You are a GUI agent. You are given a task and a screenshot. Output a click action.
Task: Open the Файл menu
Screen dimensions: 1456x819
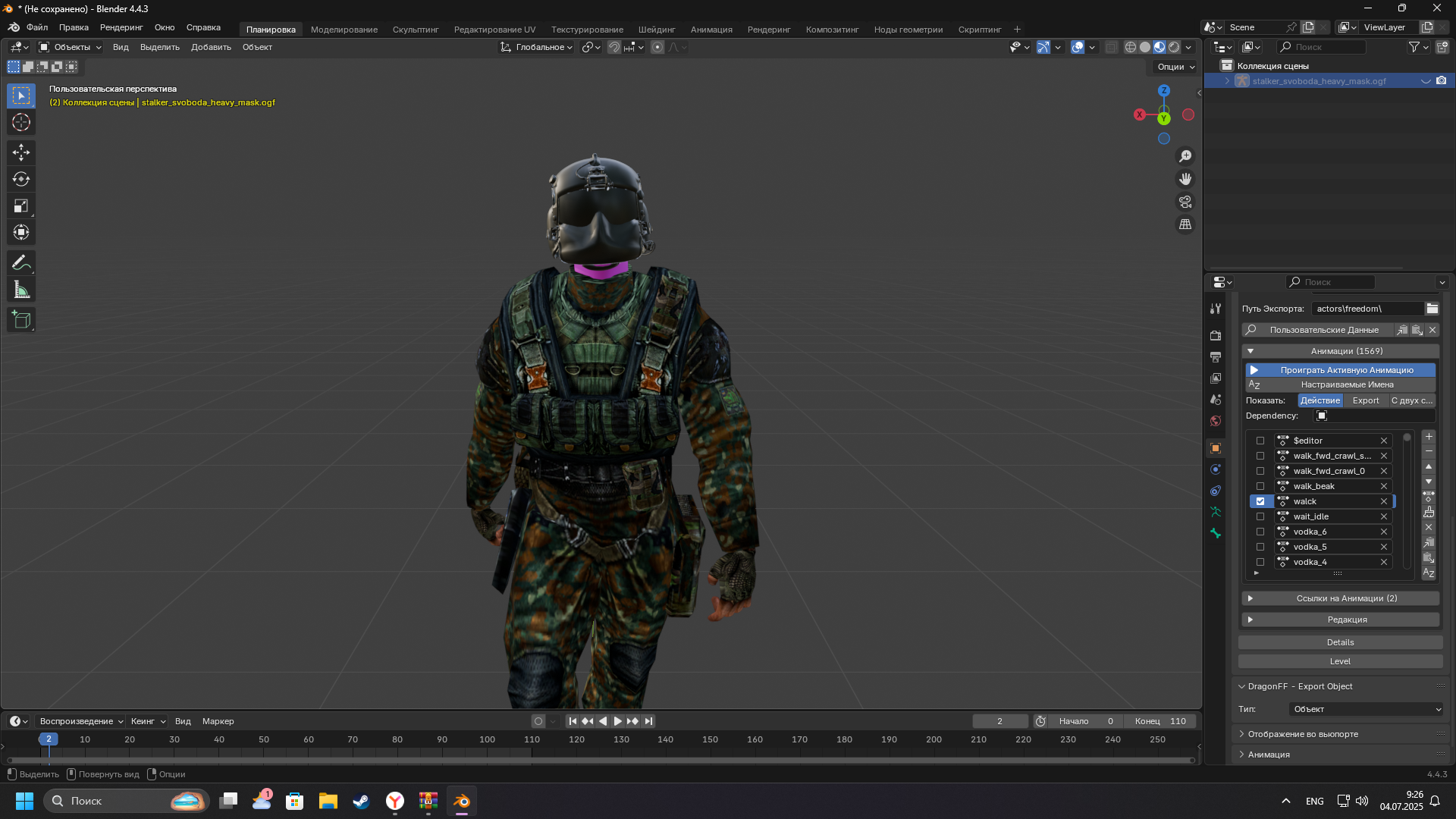point(37,27)
